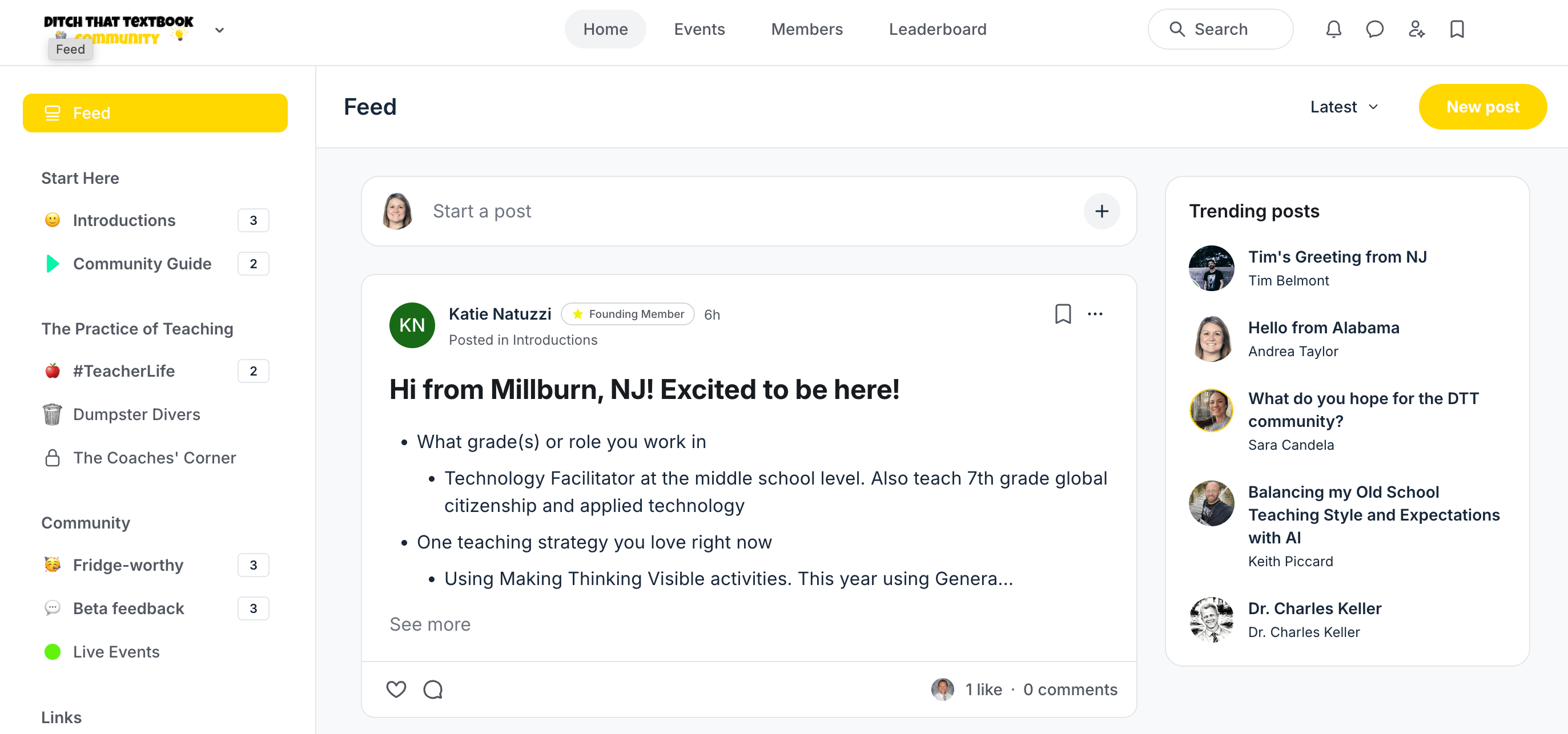This screenshot has height=734, width=1568.
Task: Open three-dot options menu on Katie's post
Action: click(x=1095, y=314)
